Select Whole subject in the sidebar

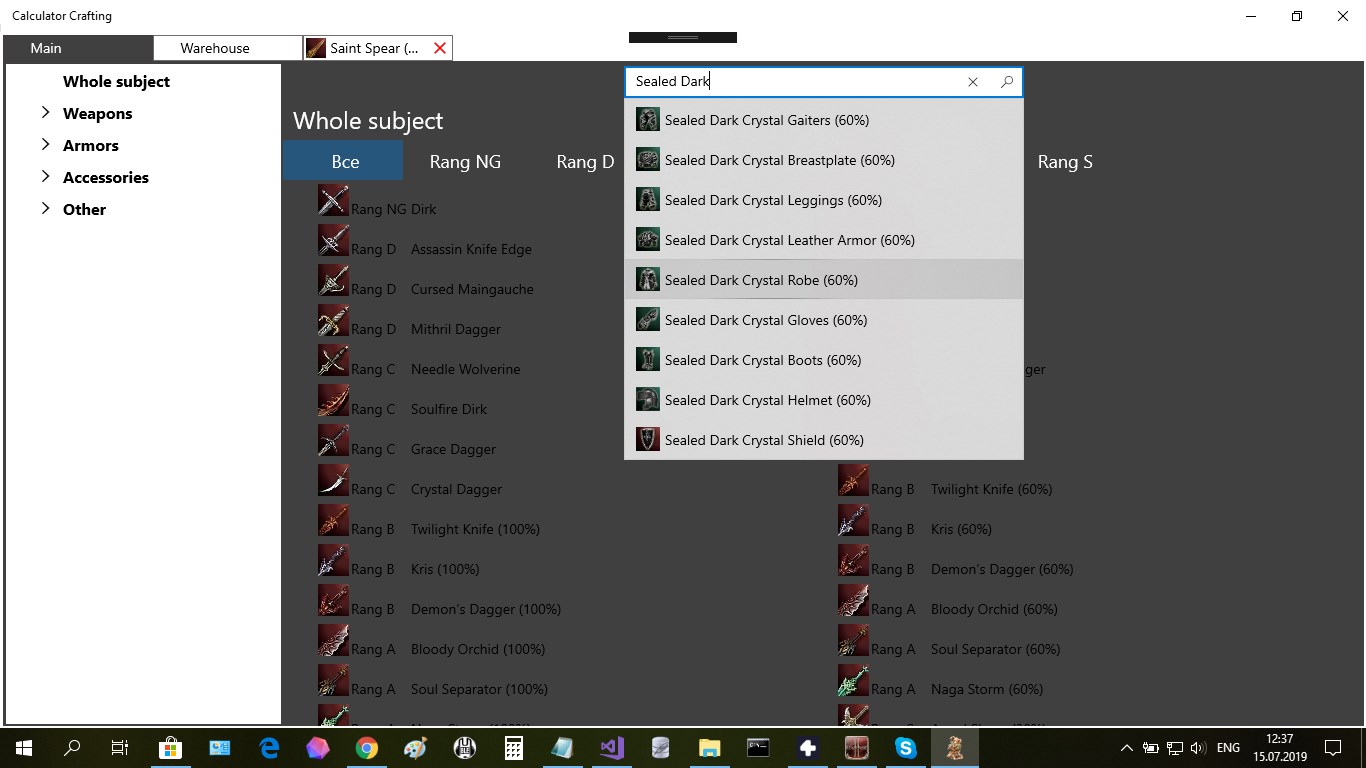pos(116,82)
